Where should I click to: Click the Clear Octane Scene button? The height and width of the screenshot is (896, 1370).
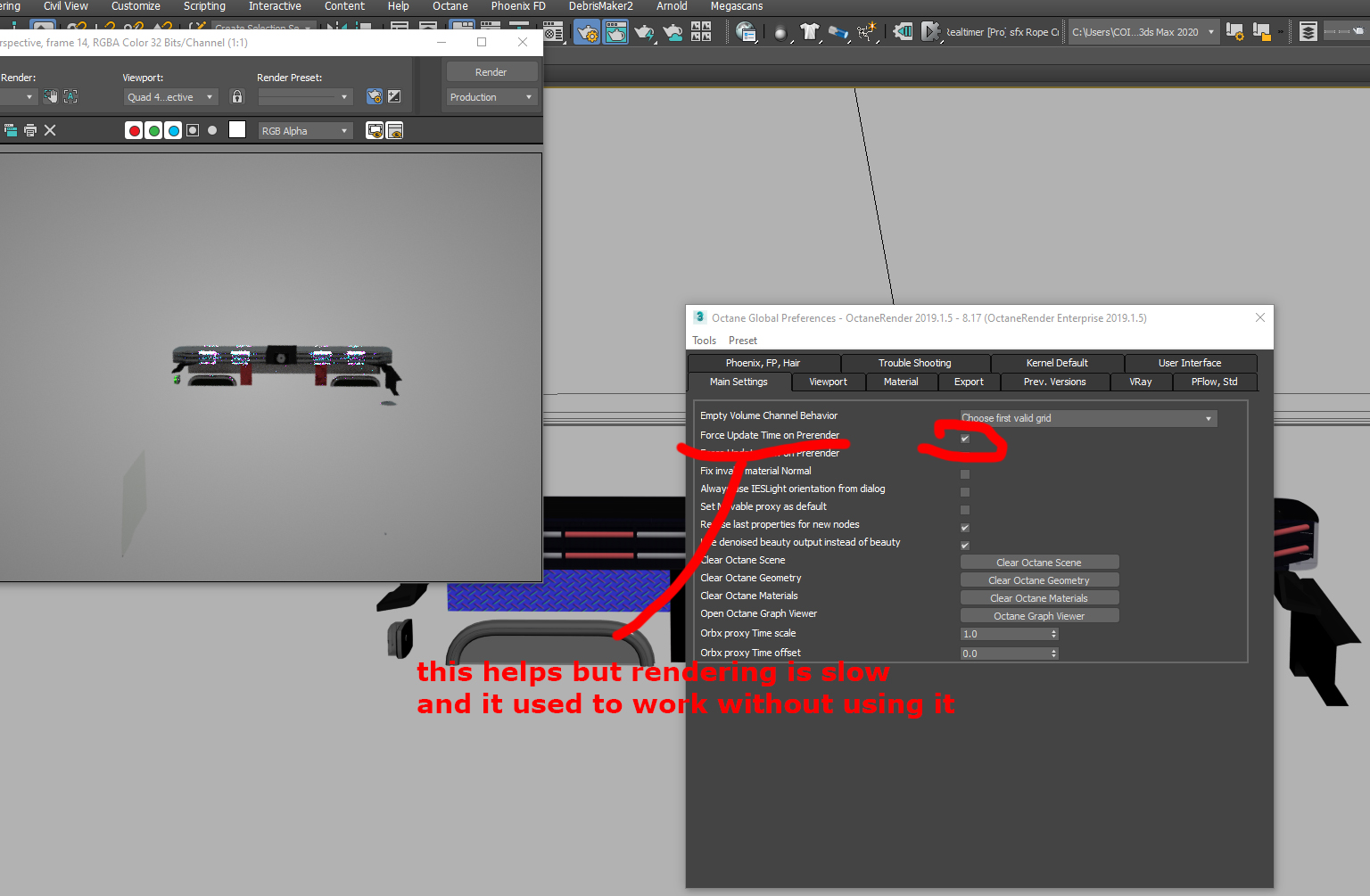(x=1039, y=563)
